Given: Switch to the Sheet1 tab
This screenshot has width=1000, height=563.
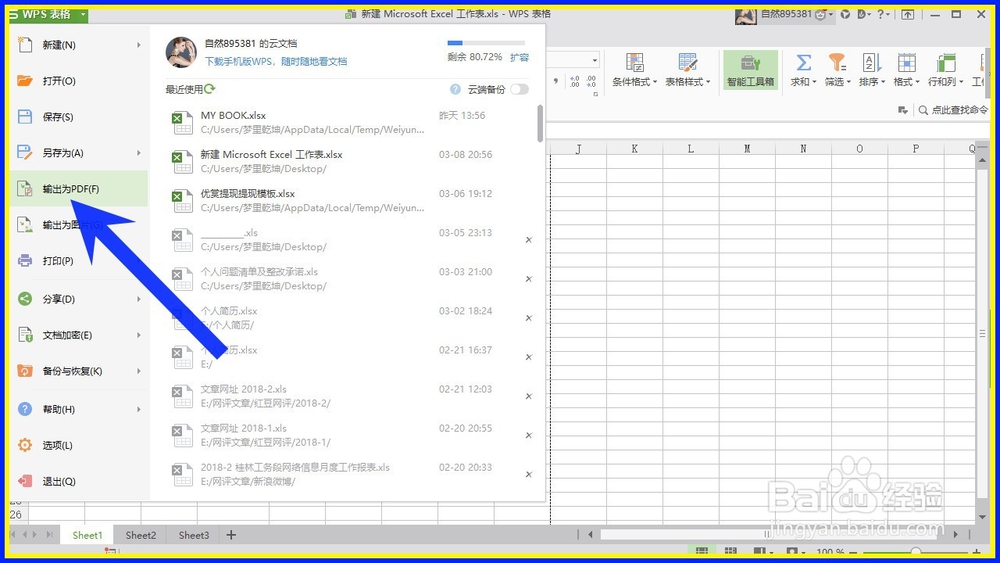Looking at the screenshot, I should tap(87, 535).
